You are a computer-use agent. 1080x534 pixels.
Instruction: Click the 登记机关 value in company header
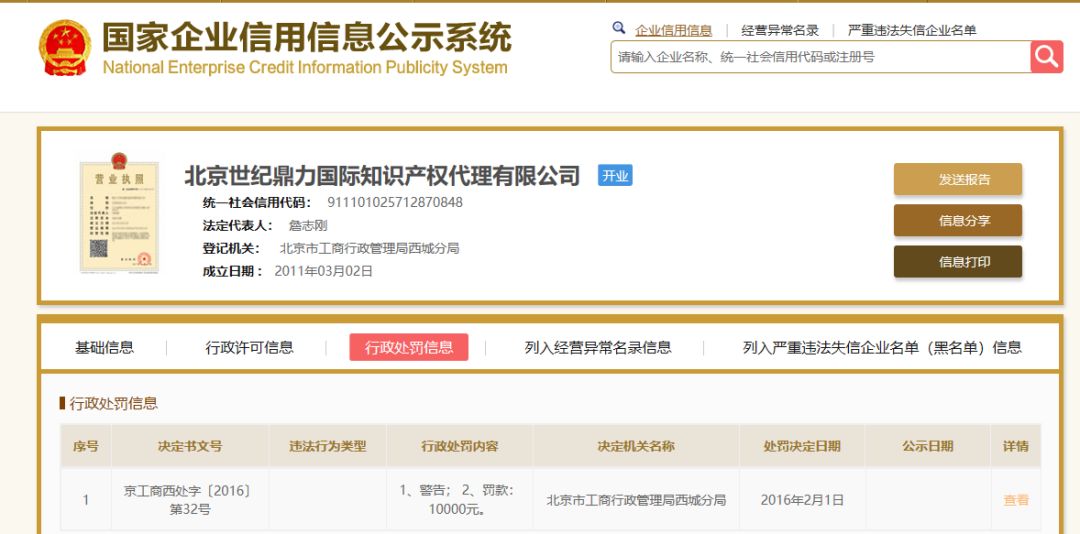point(369,248)
